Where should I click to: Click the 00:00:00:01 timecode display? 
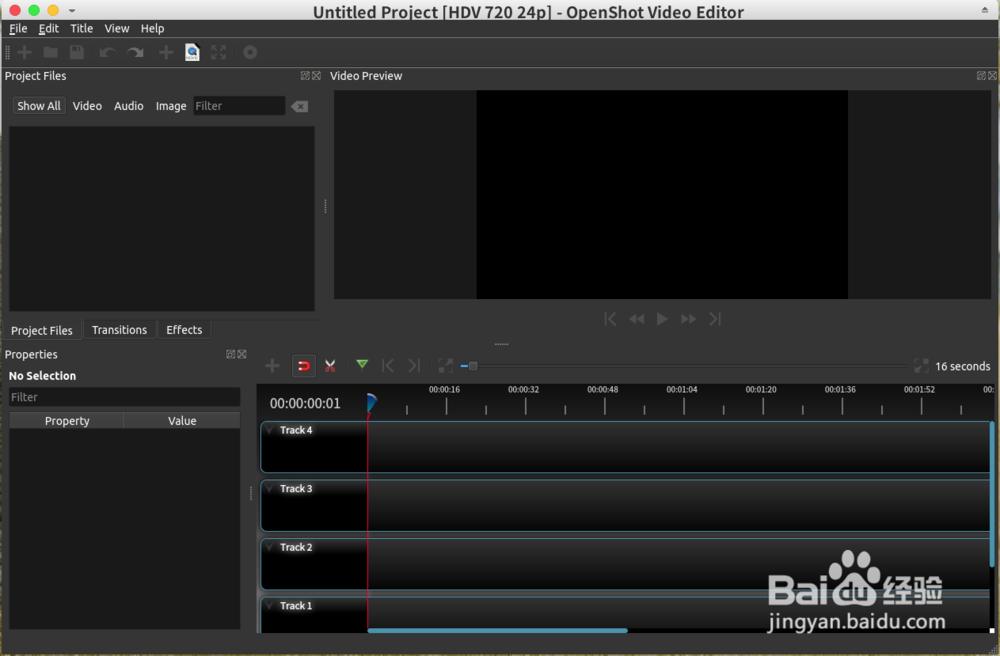click(x=305, y=404)
